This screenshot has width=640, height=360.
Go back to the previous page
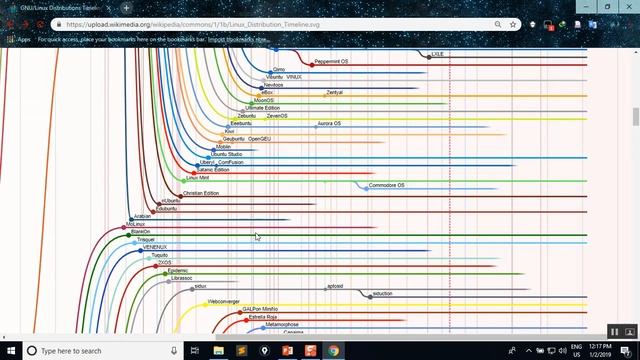click(x=10, y=24)
